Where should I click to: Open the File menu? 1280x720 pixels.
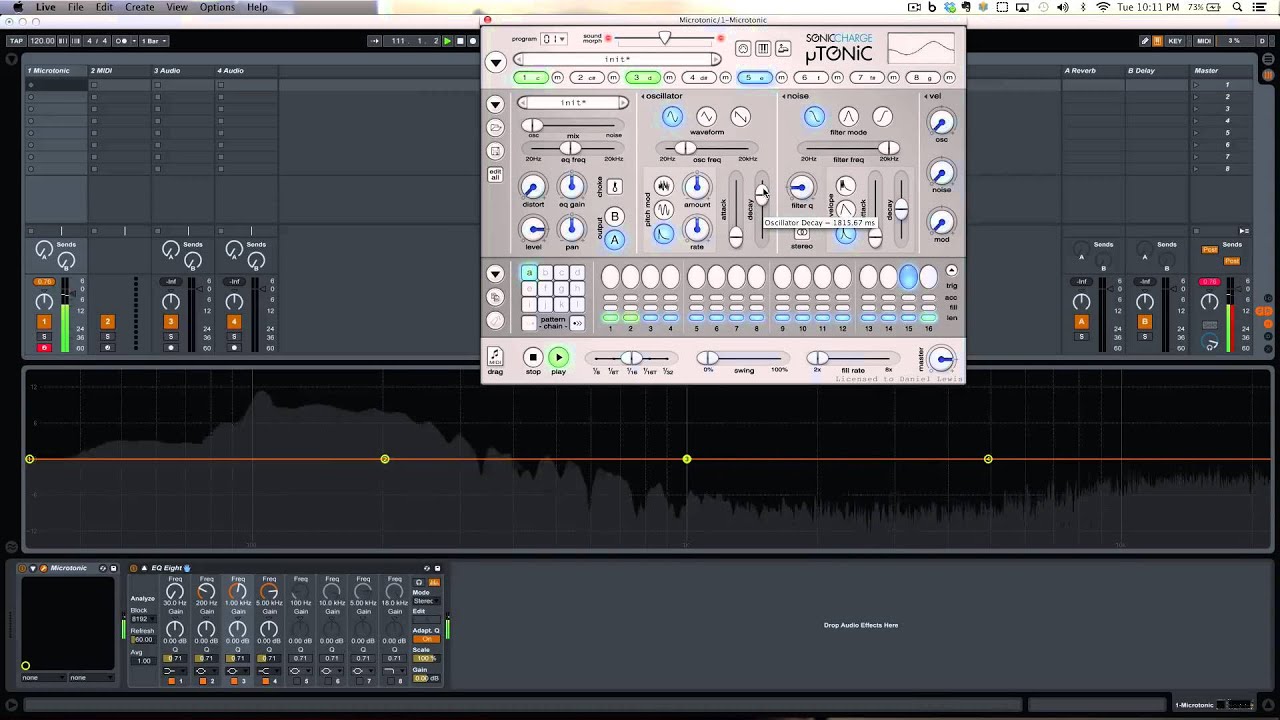pos(76,7)
